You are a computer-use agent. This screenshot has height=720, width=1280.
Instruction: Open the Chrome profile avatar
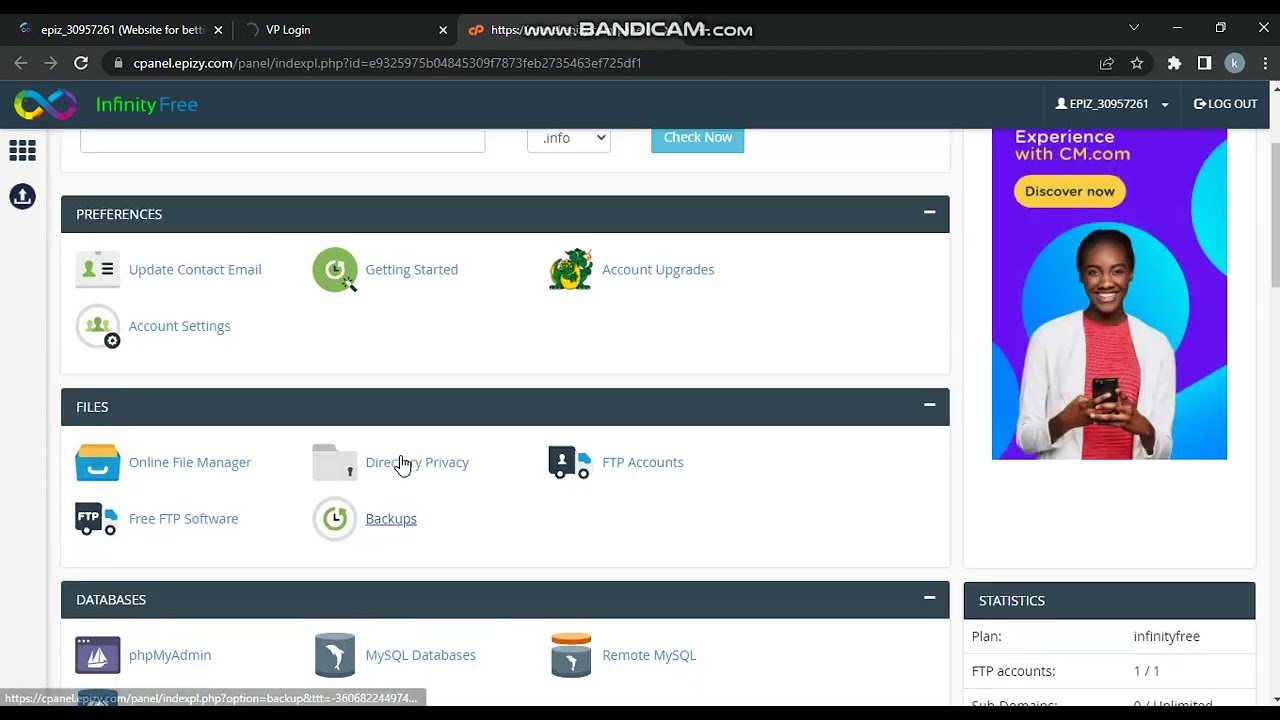coord(1234,63)
